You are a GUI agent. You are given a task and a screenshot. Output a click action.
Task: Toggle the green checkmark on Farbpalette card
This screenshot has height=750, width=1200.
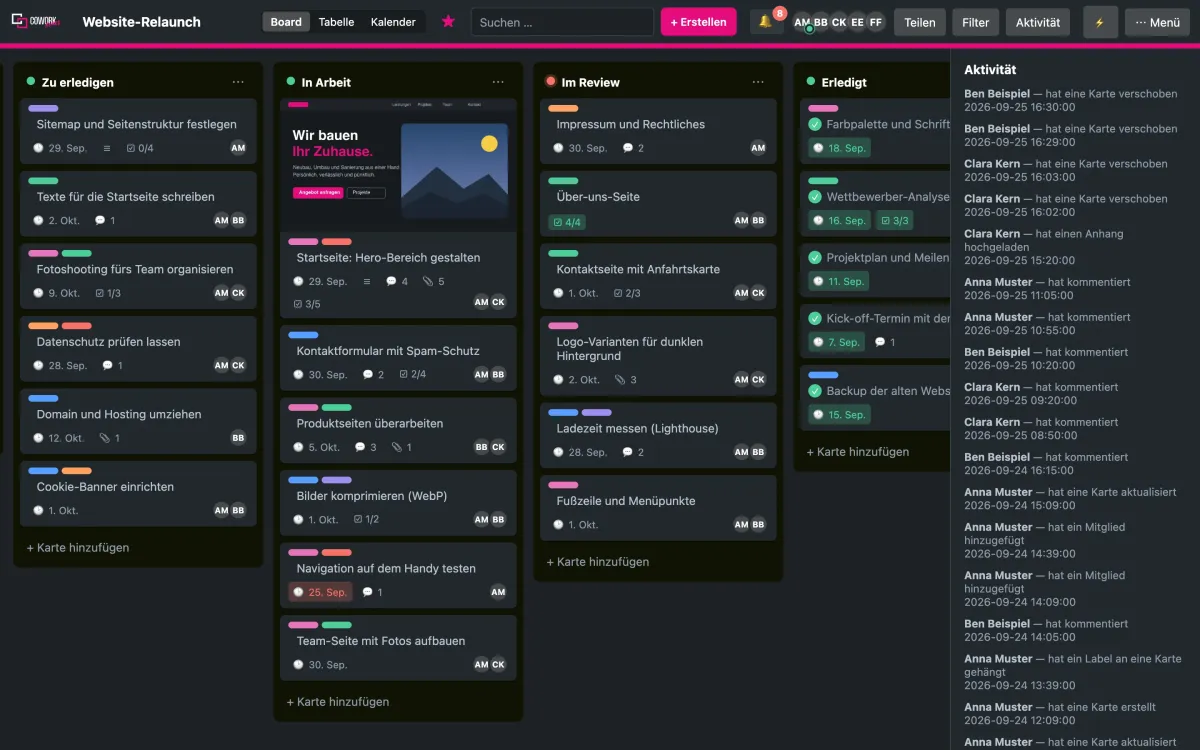(x=814, y=124)
